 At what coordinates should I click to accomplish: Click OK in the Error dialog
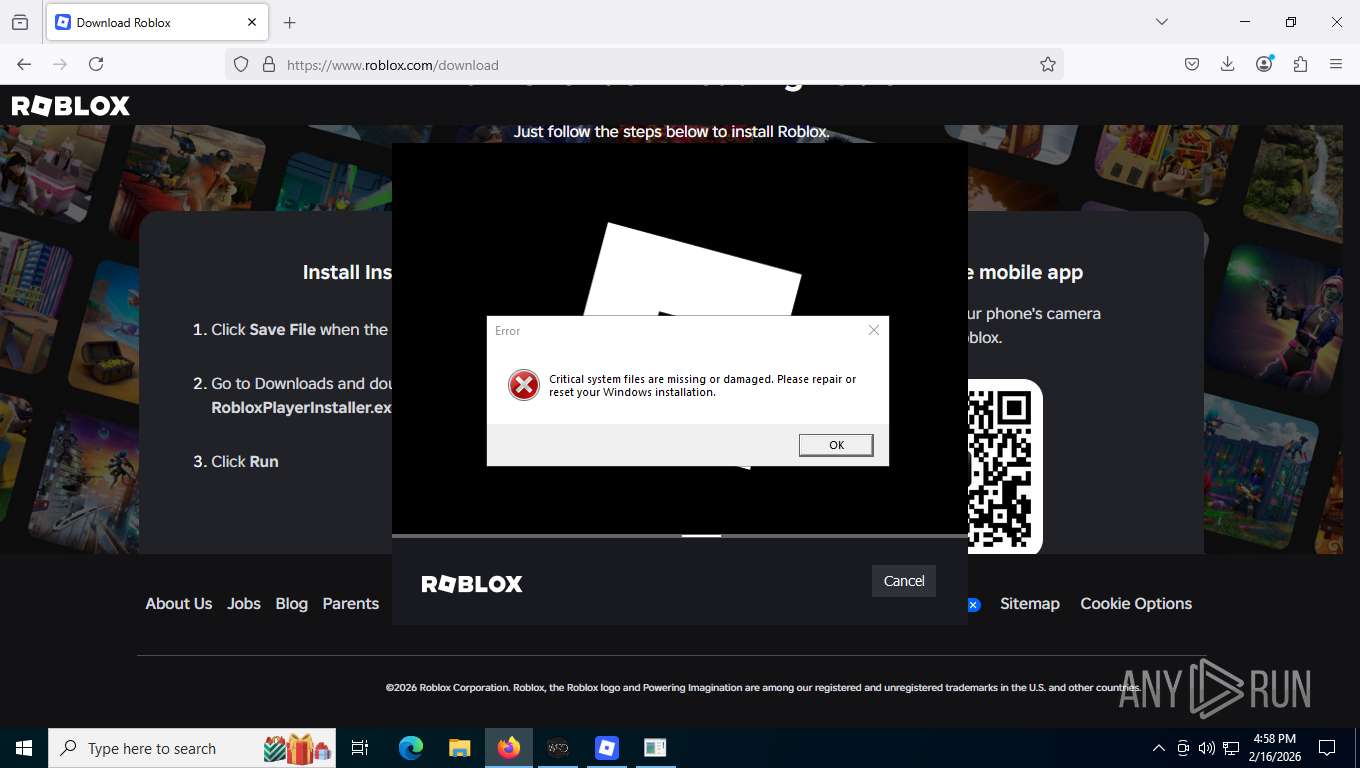click(x=836, y=445)
